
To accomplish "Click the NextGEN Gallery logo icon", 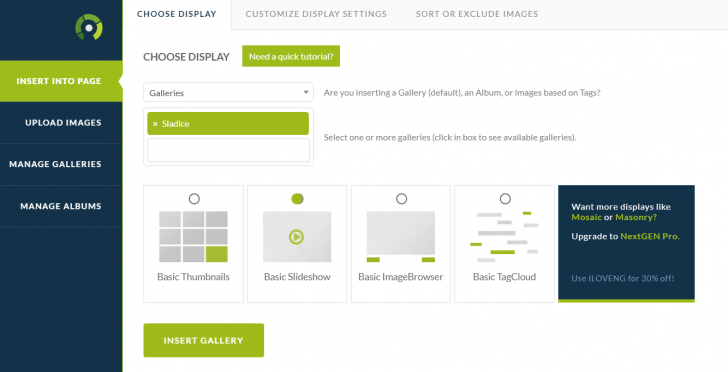I will coord(89,27).
